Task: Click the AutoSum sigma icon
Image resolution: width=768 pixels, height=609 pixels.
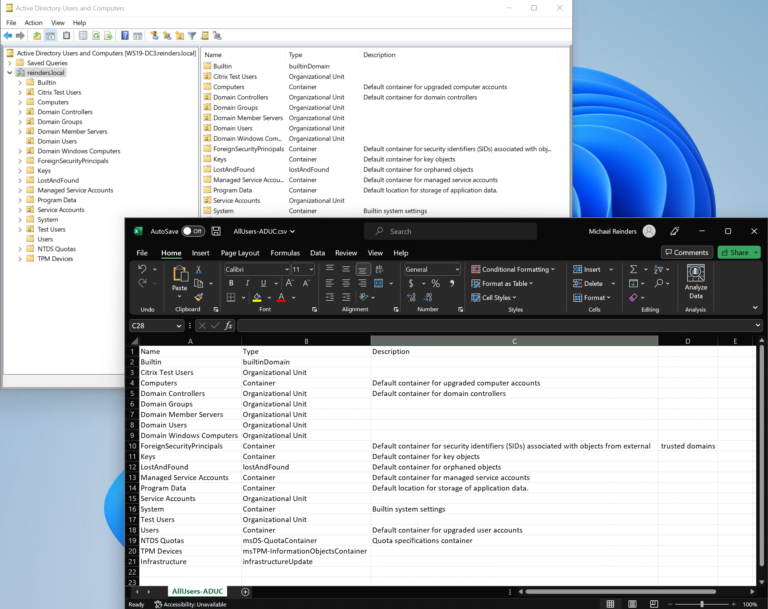Action: pos(633,269)
